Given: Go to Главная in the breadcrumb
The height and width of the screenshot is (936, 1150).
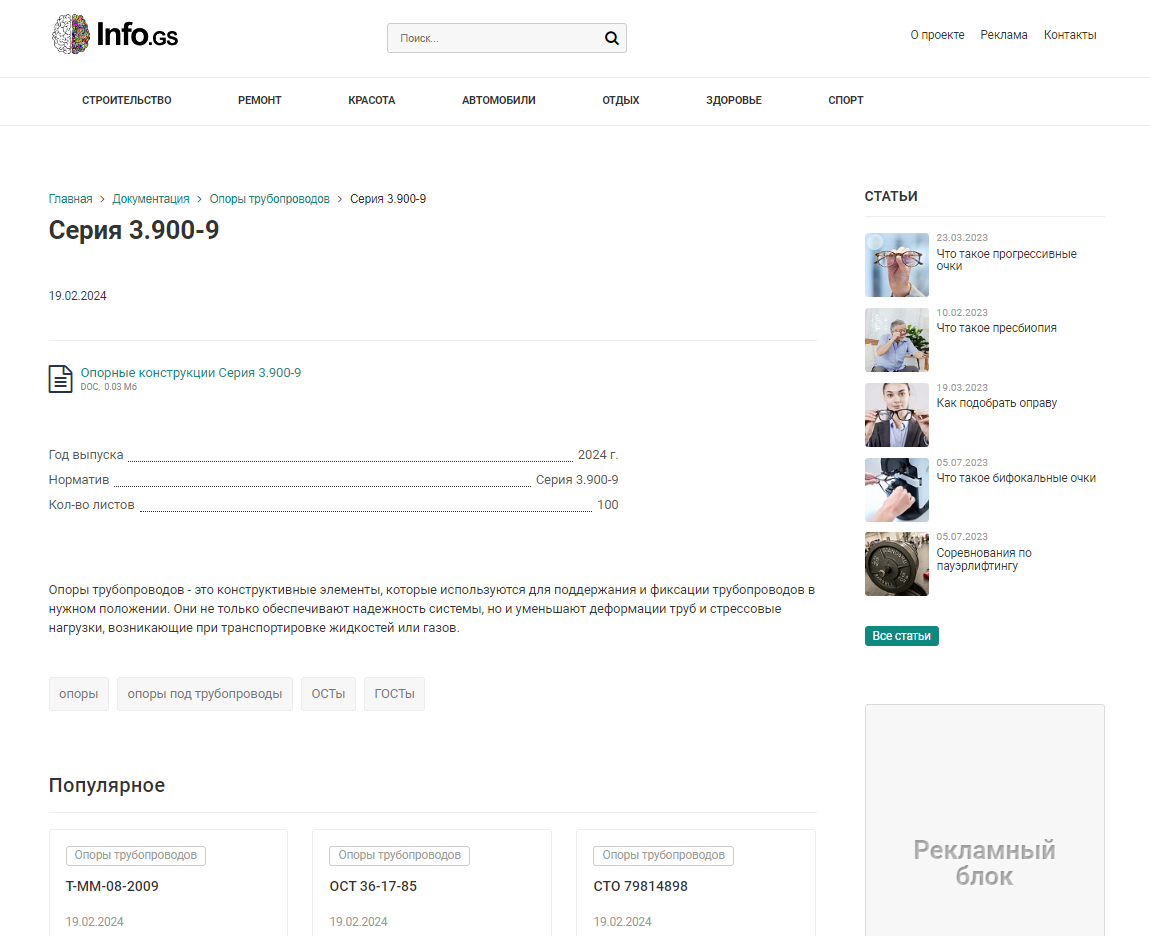Looking at the screenshot, I should pos(70,199).
